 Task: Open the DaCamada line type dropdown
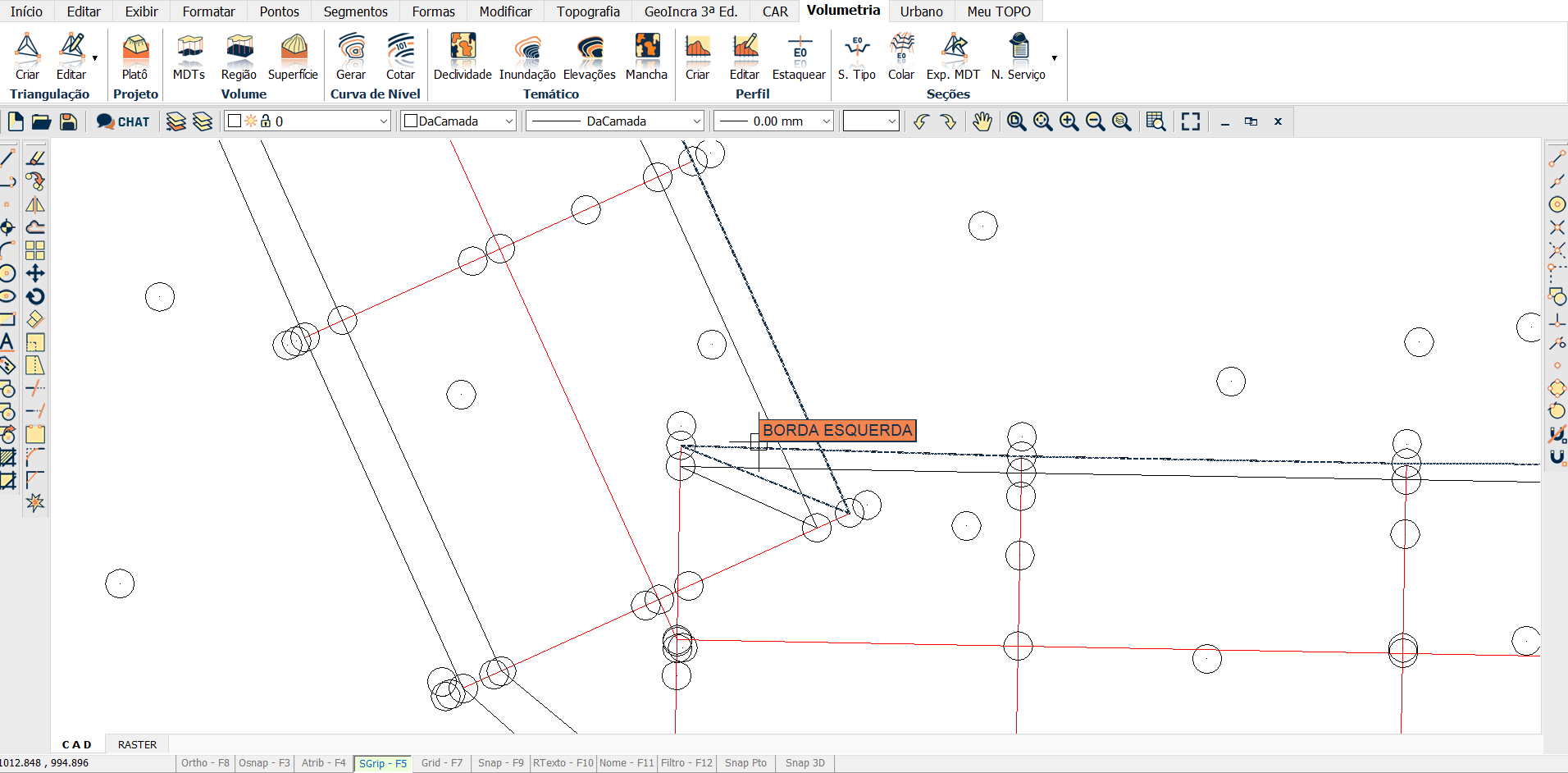[615, 121]
